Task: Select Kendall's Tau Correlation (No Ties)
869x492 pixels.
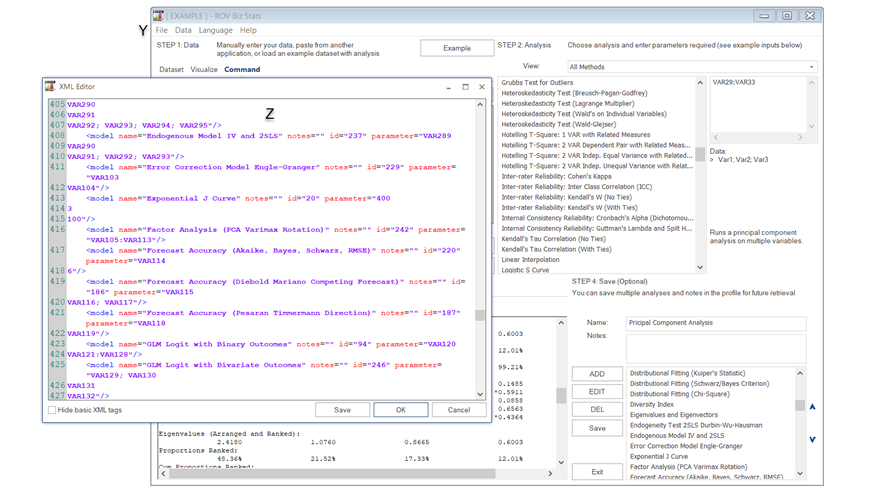Action: (x=553, y=239)
